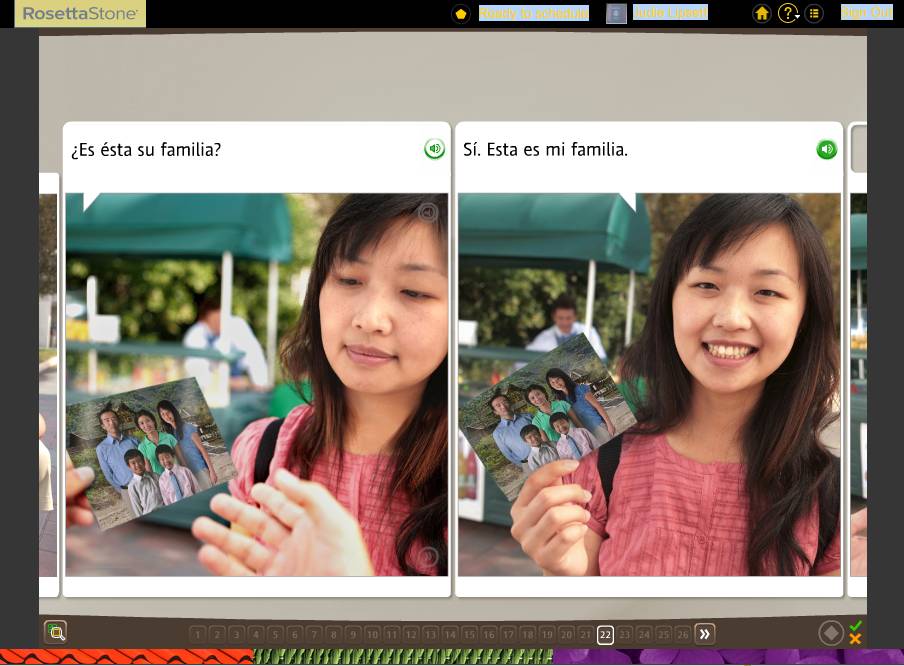This screenshot has width=904, height=666.
Task: Select the right card photo of the smiling woman
Action: coord(649,385)
